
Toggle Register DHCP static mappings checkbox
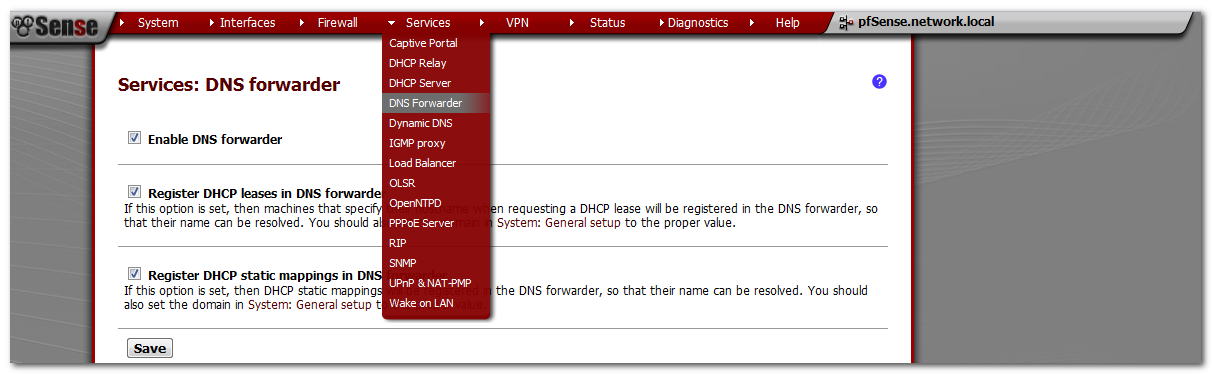click(134, 273)
